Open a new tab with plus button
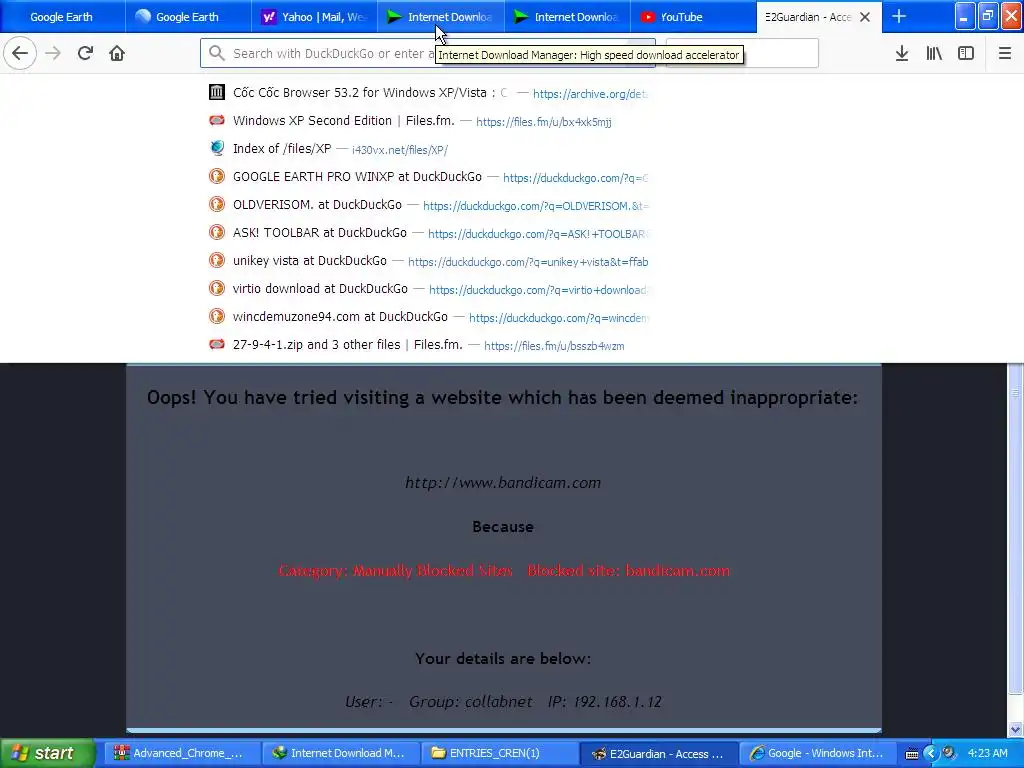Screen dimensions: 1024x768 coord(899,17)
